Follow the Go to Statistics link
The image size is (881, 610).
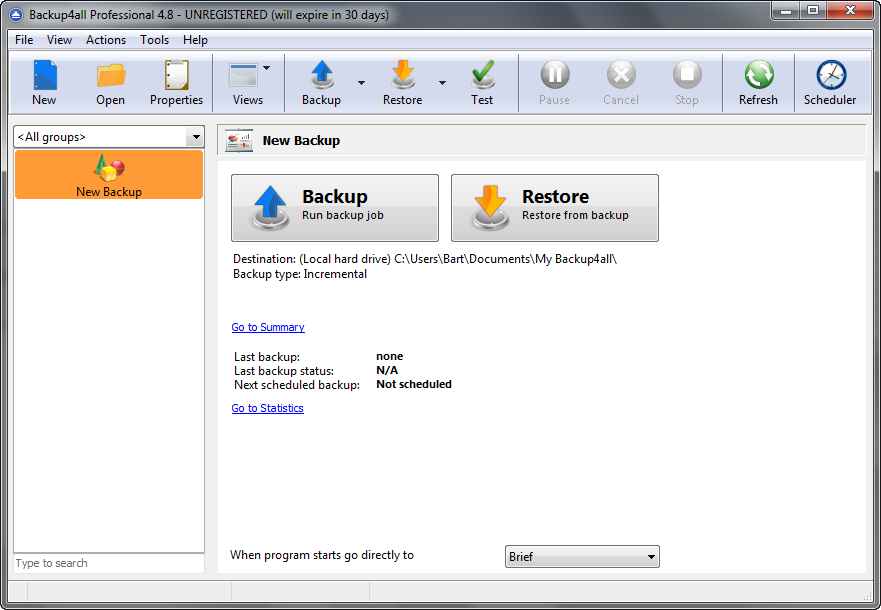click(267, 408)
